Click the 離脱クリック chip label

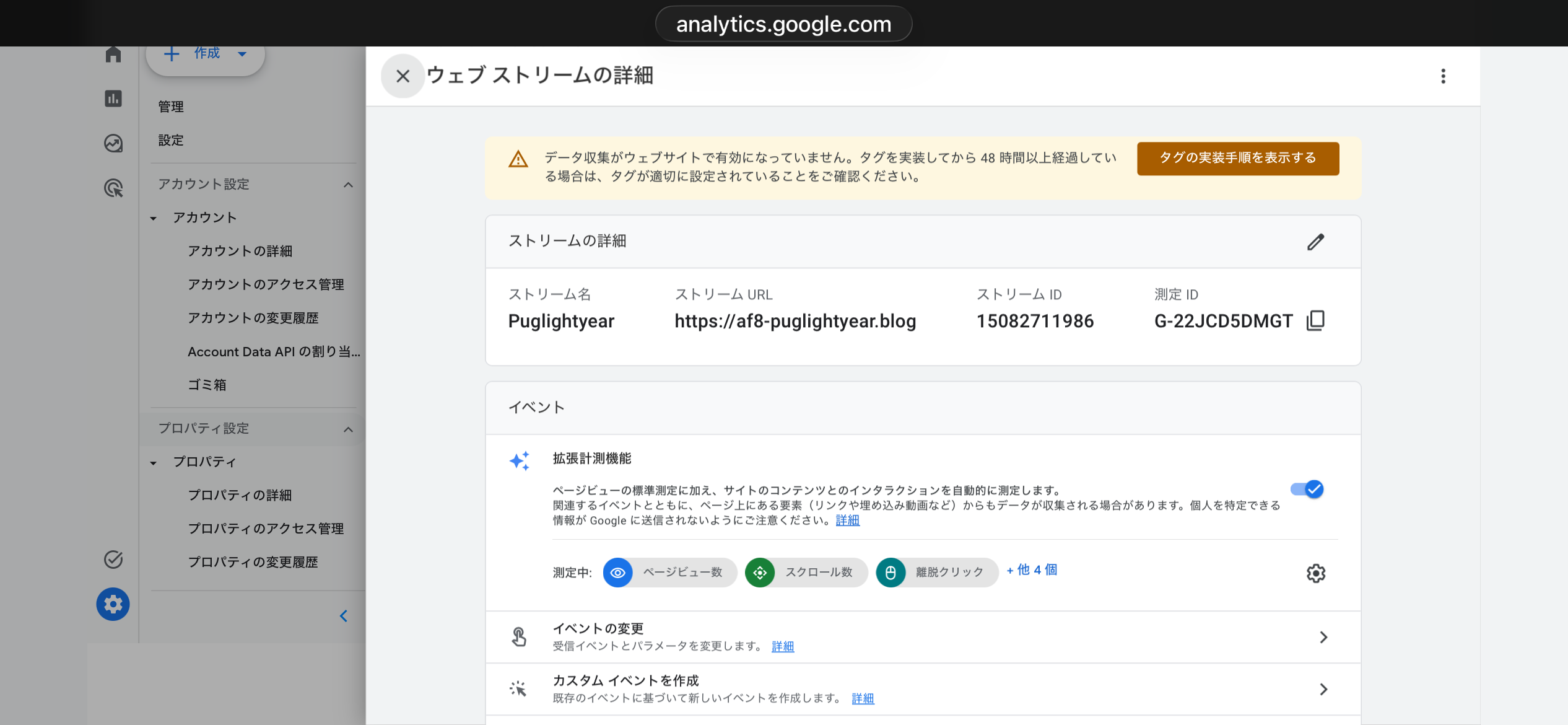[949, 572]
